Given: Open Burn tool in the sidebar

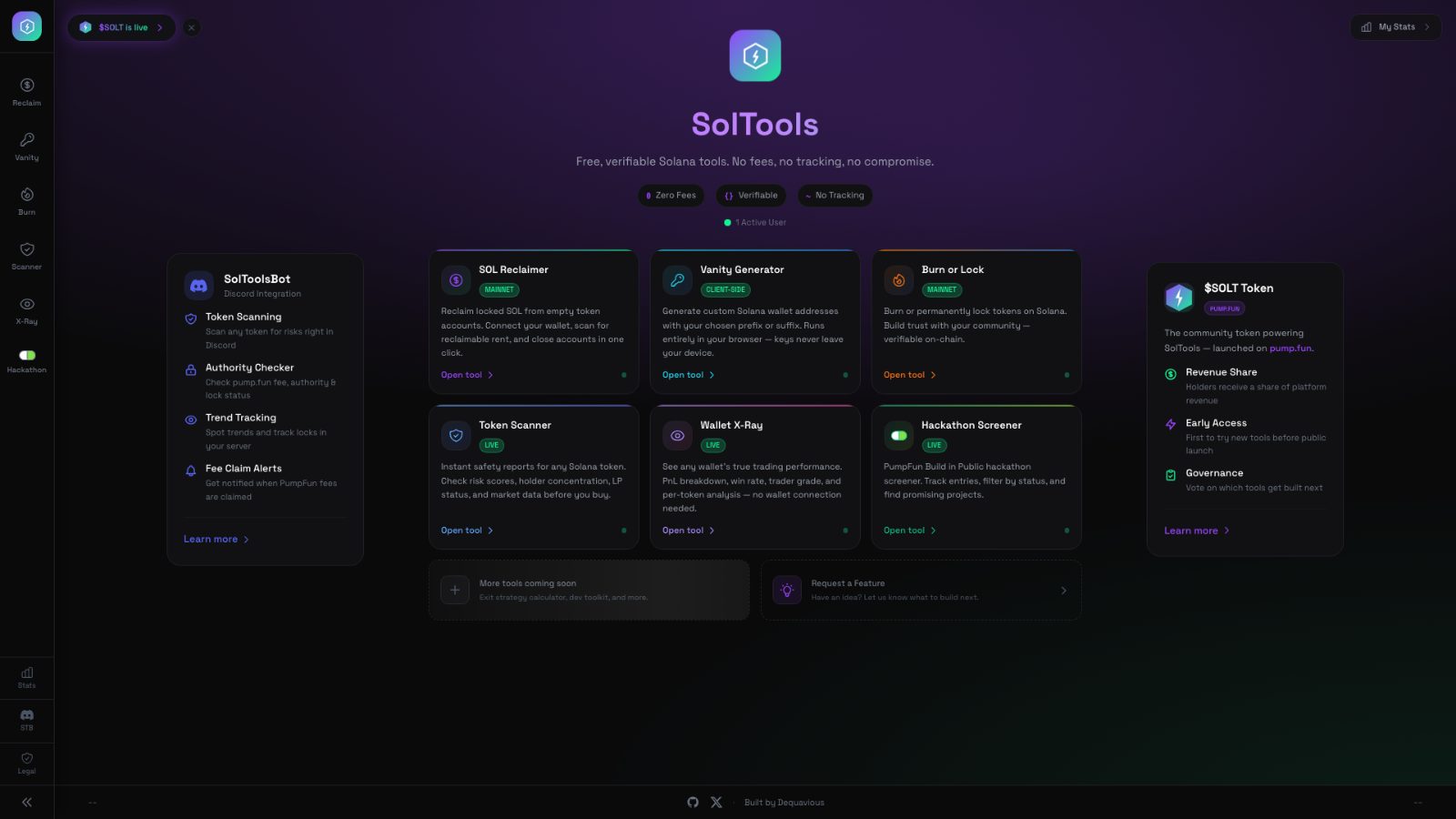Looking at the screenshot, I should tap(26, 201).
